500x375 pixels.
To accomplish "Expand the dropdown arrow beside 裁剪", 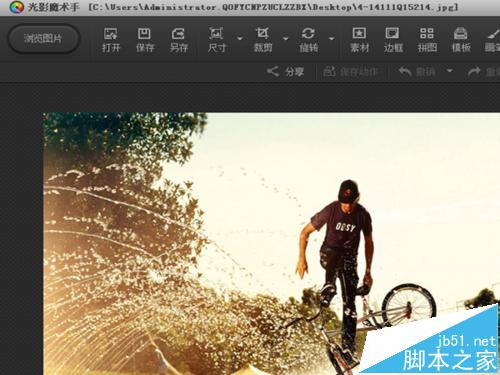I will tap(286, 39).
